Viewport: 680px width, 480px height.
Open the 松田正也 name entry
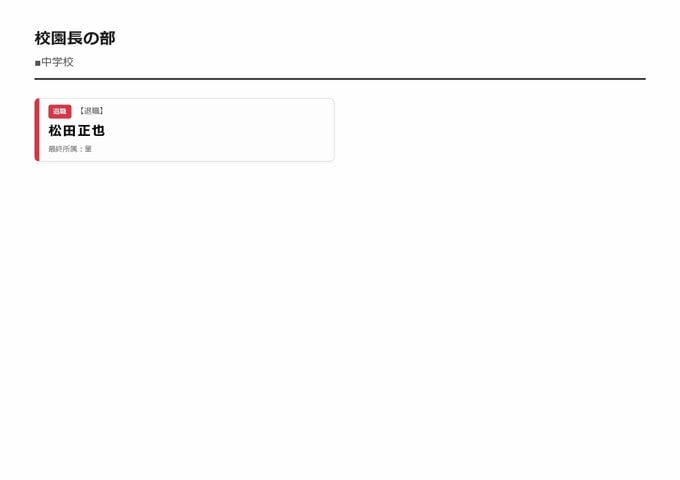tap(76, 130)
